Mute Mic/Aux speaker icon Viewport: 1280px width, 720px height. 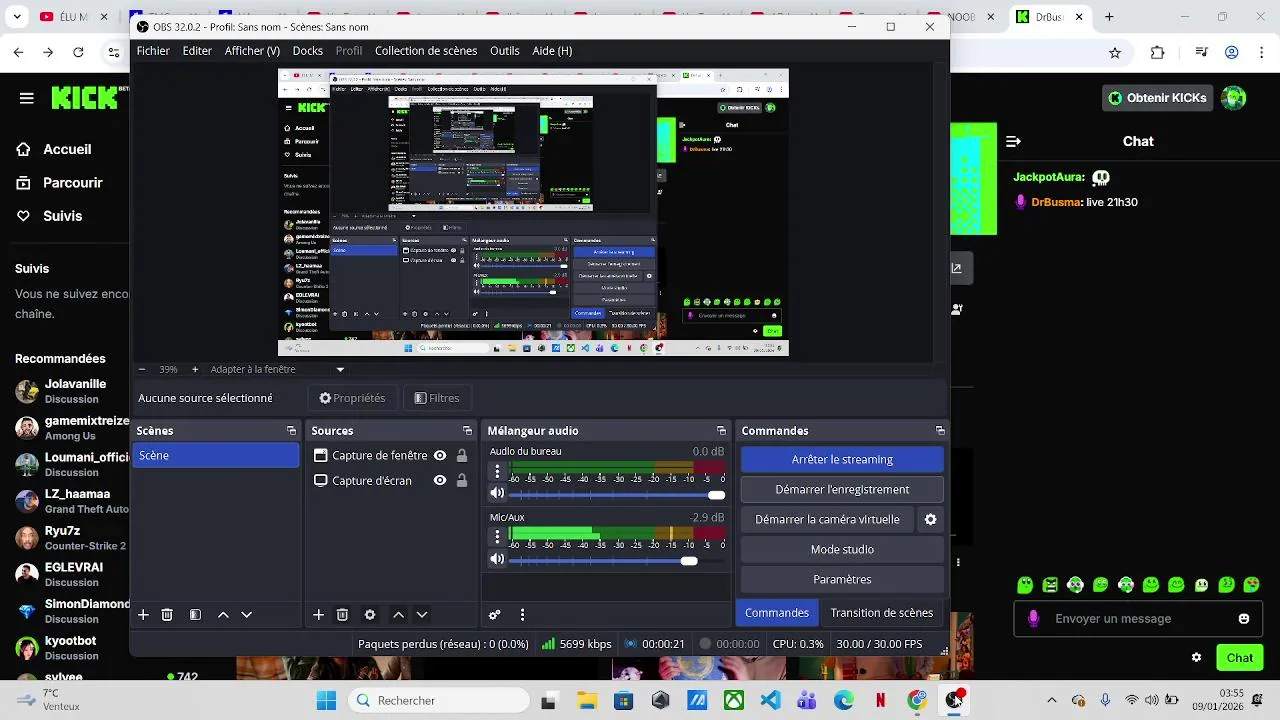tap(497, 560)
